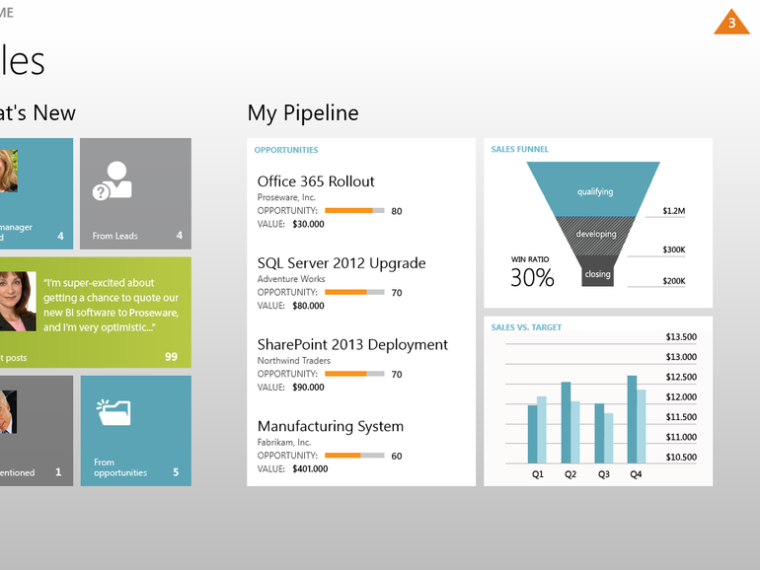Click the closing funnel segment
This screenshot has height=570, width=760.
[x=597, y=273]
